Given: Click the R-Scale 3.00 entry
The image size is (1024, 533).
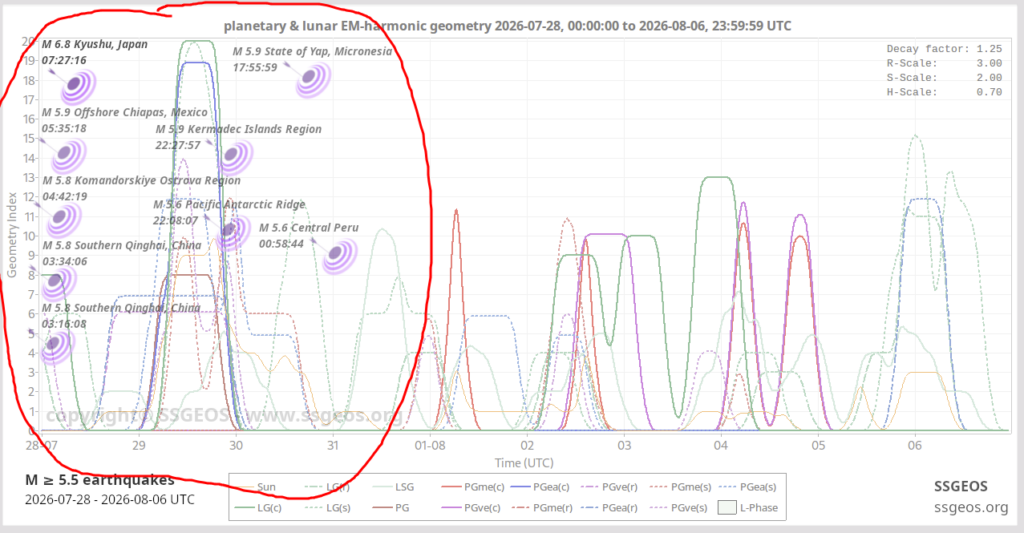Looking at the screenshot, I should pyautogui.click(x=944, y=63).
